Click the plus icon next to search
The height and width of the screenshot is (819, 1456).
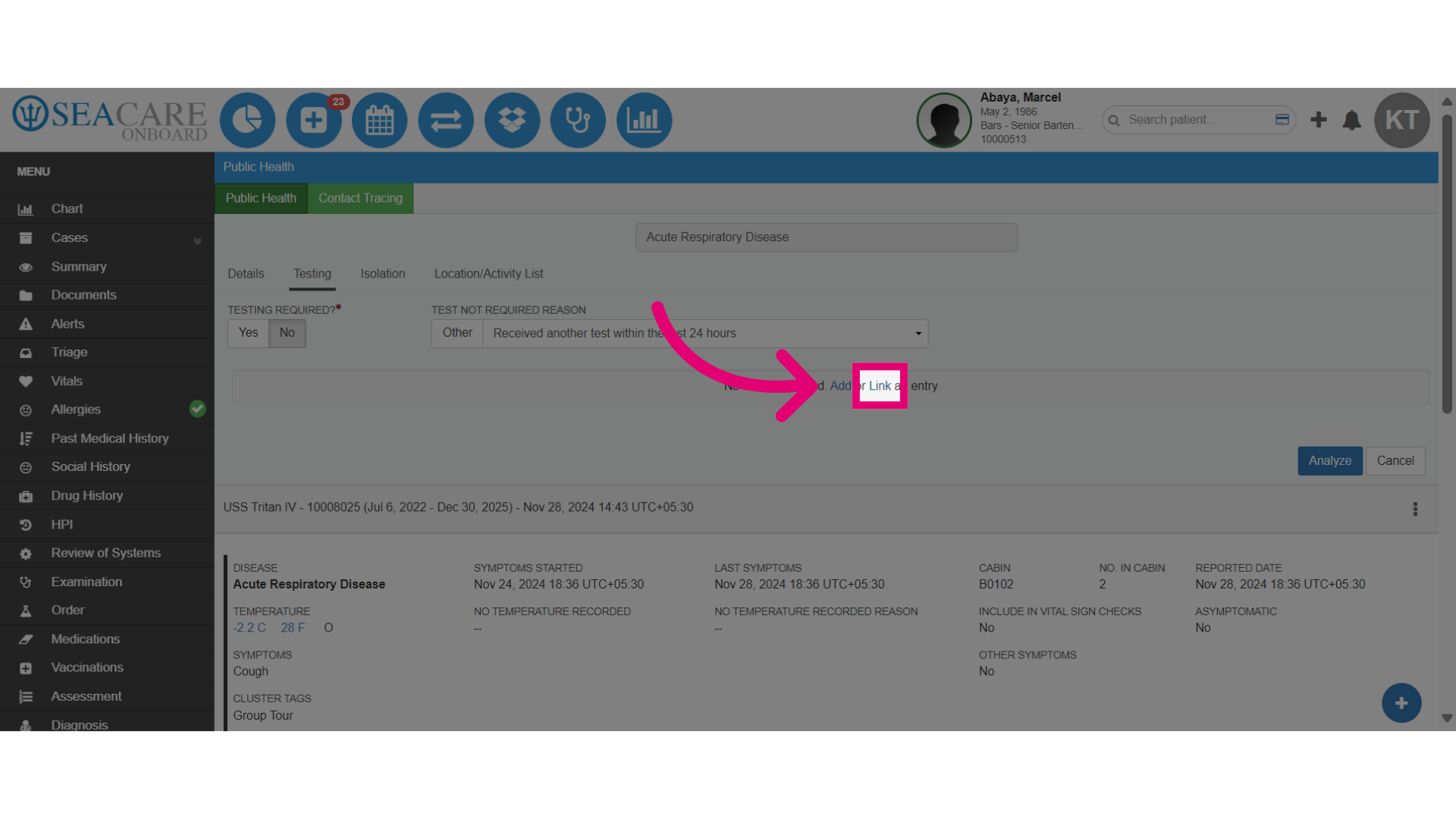(1319, 120)
